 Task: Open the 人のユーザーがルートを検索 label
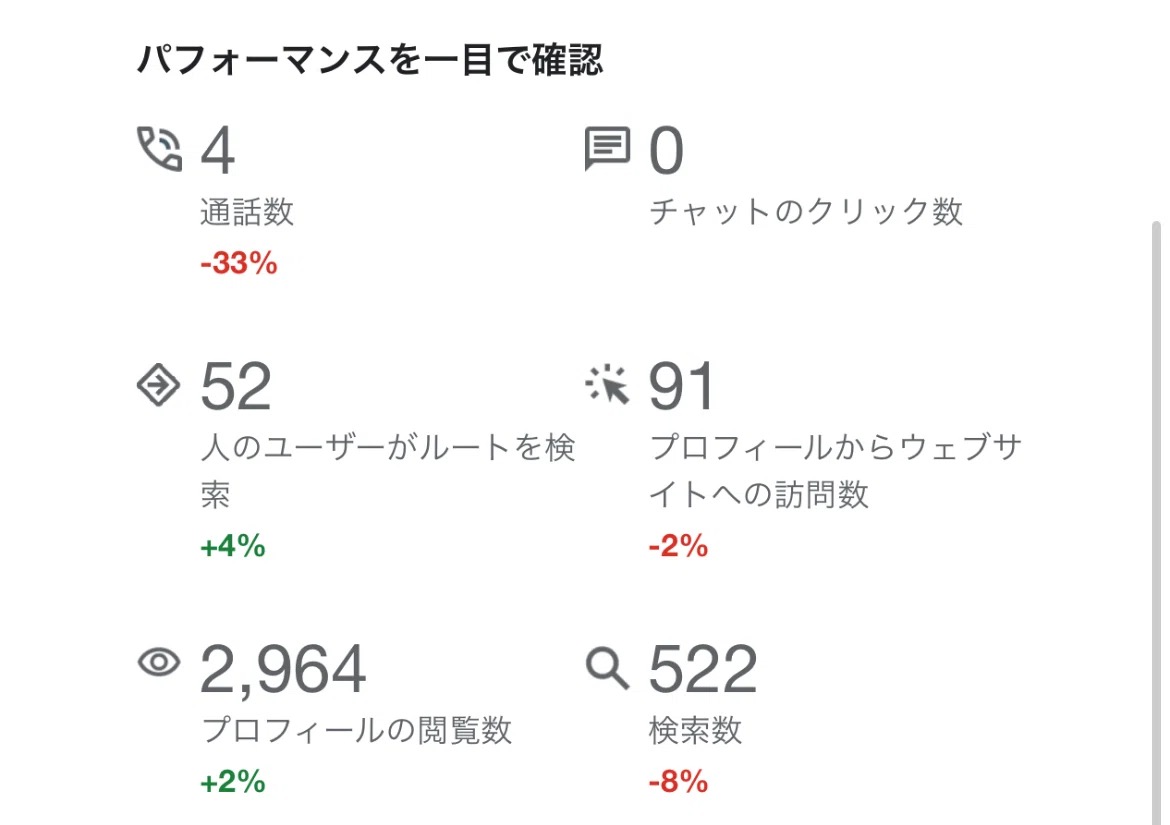click(x=387, y=448)
